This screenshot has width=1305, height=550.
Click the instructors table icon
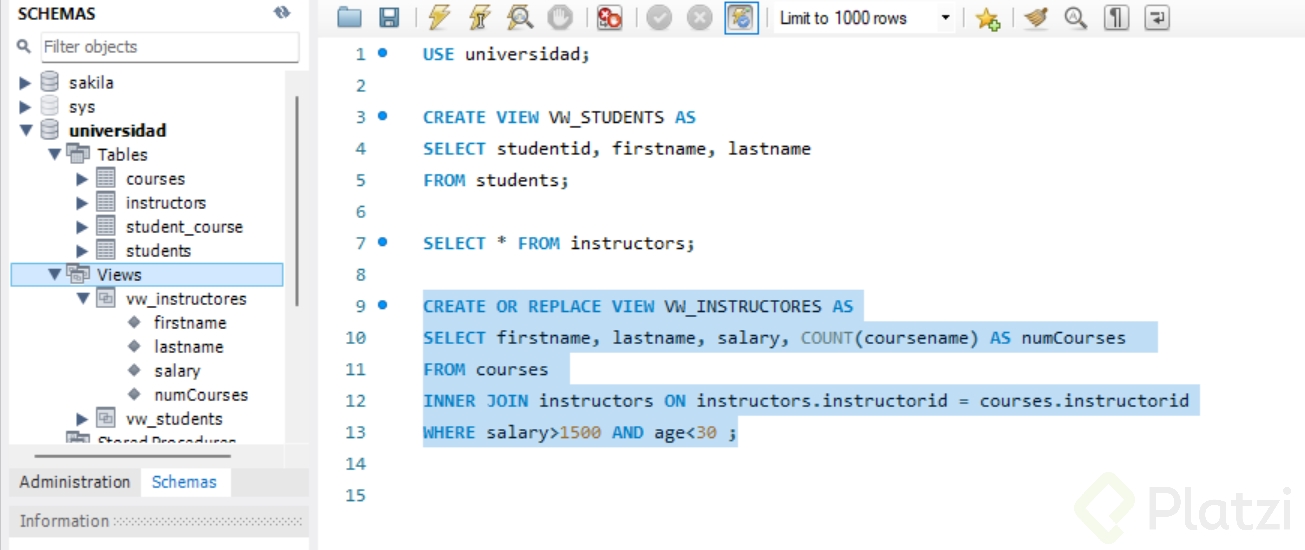pyautogui.click(x=106, y=203)
